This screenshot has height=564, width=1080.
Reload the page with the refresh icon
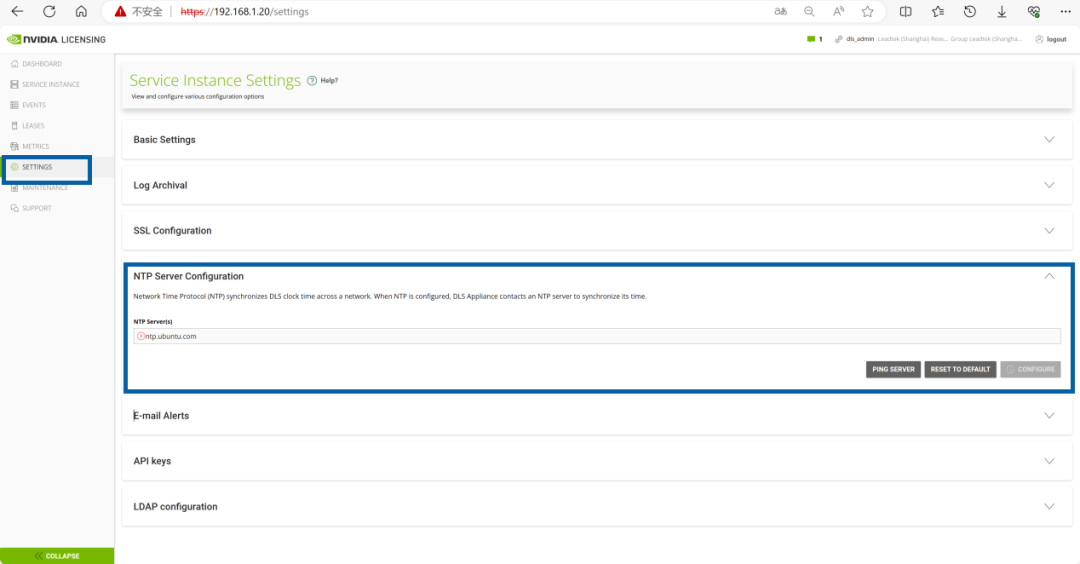tap(49, 11)
